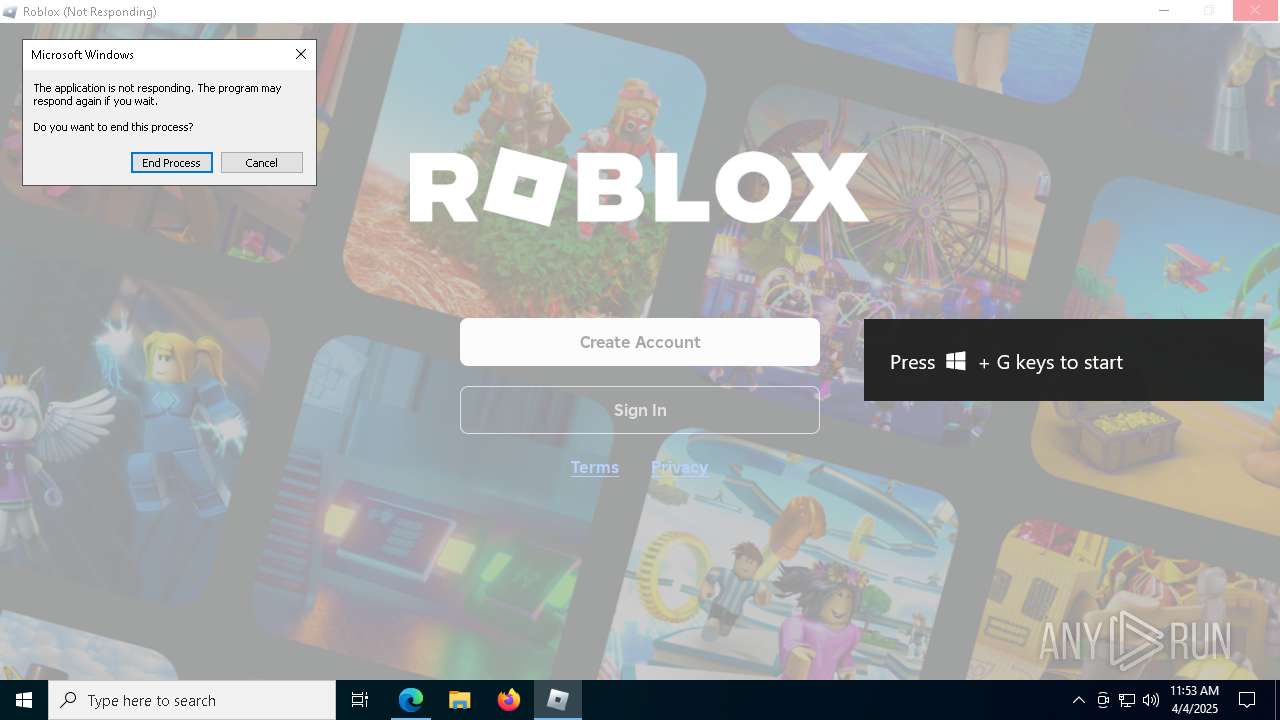The width and height of the screenshot is (1280, 720).
Task: Click the Create Account button
Action: point(640,342)
